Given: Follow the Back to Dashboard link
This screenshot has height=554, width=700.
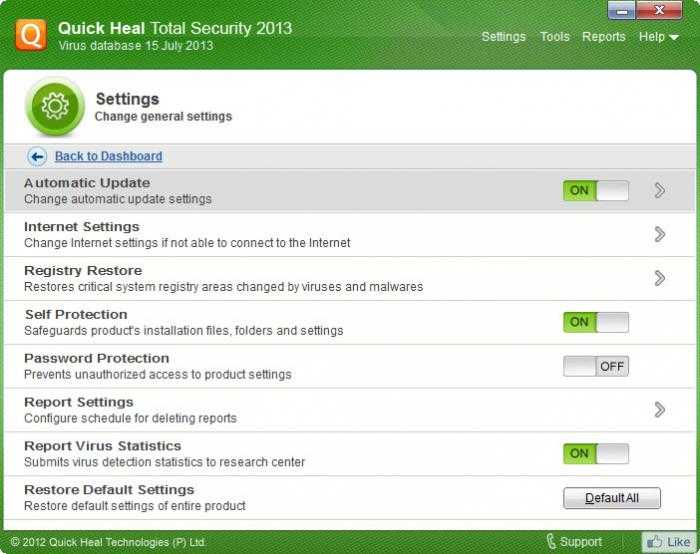Looking at the screenshot, I should pos(108,156).
